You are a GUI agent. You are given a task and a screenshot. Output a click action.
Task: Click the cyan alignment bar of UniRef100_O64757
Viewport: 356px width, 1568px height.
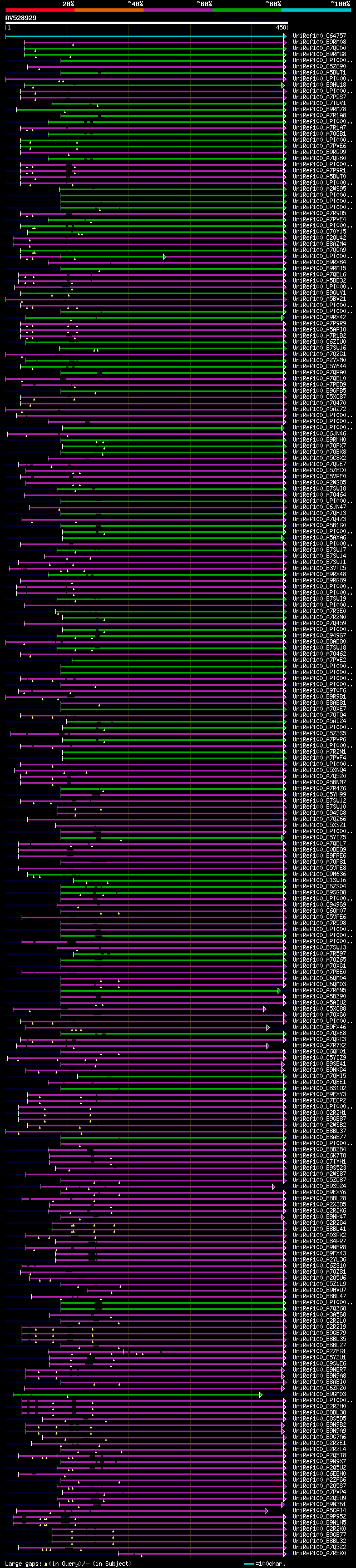click(145, 36)
